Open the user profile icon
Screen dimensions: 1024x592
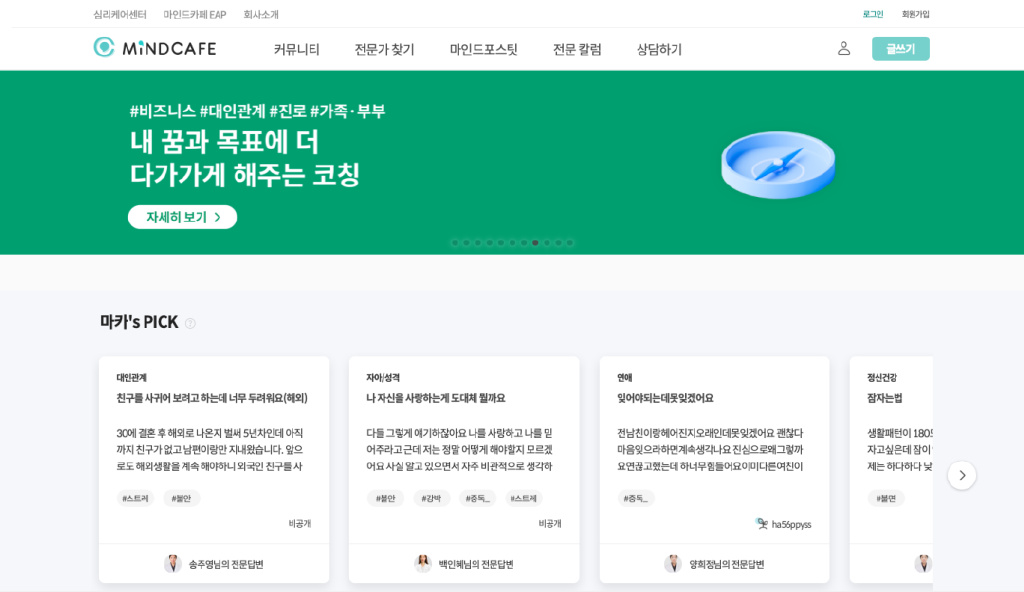(844, 48)
